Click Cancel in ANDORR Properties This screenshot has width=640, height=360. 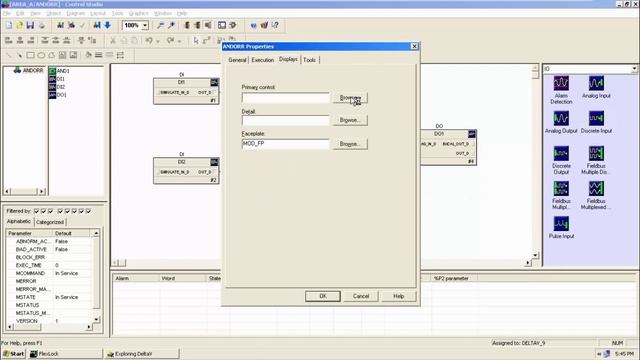tap(361, 296)
